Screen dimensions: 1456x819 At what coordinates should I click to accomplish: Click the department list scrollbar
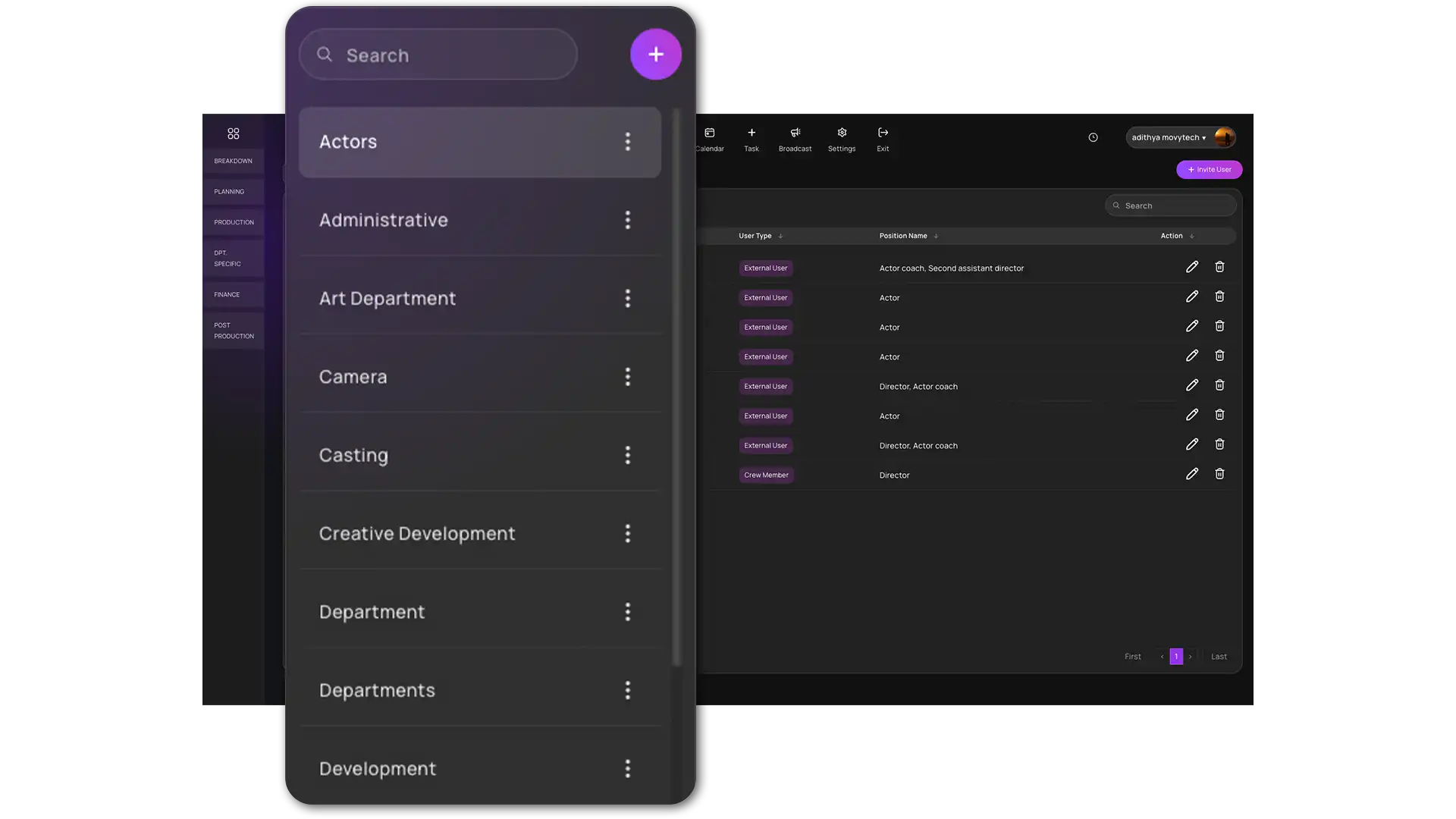[x=677, y=388]
